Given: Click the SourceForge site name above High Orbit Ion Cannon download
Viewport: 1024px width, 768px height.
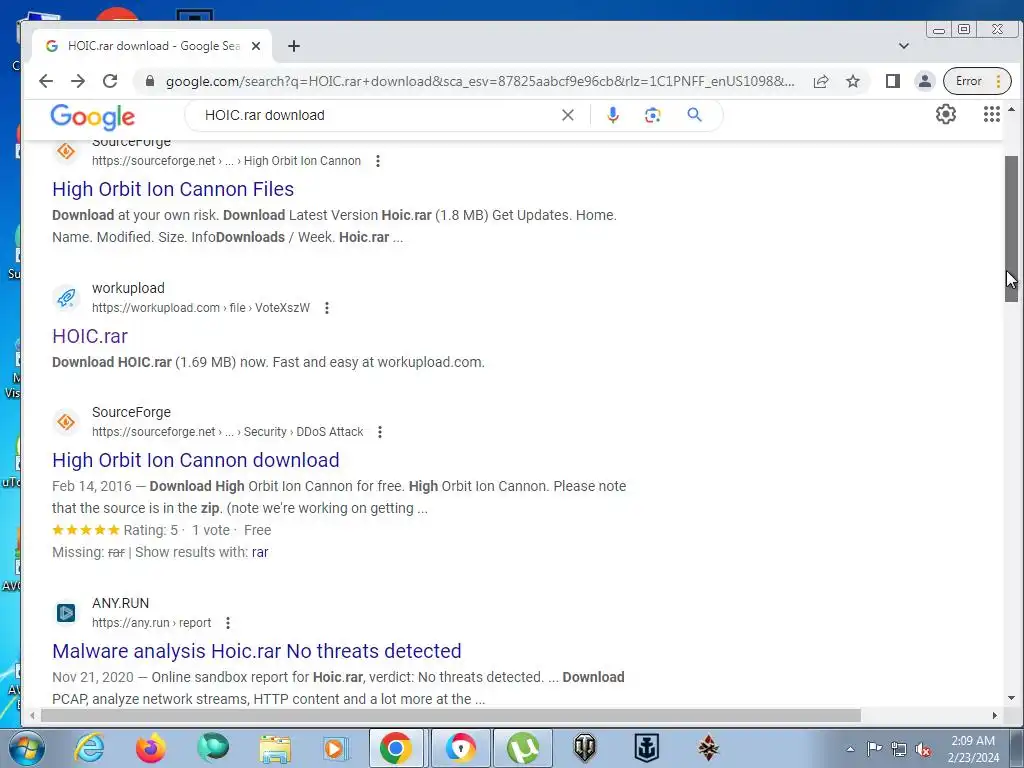Looking at the screenshot, I should pos(131,412).
